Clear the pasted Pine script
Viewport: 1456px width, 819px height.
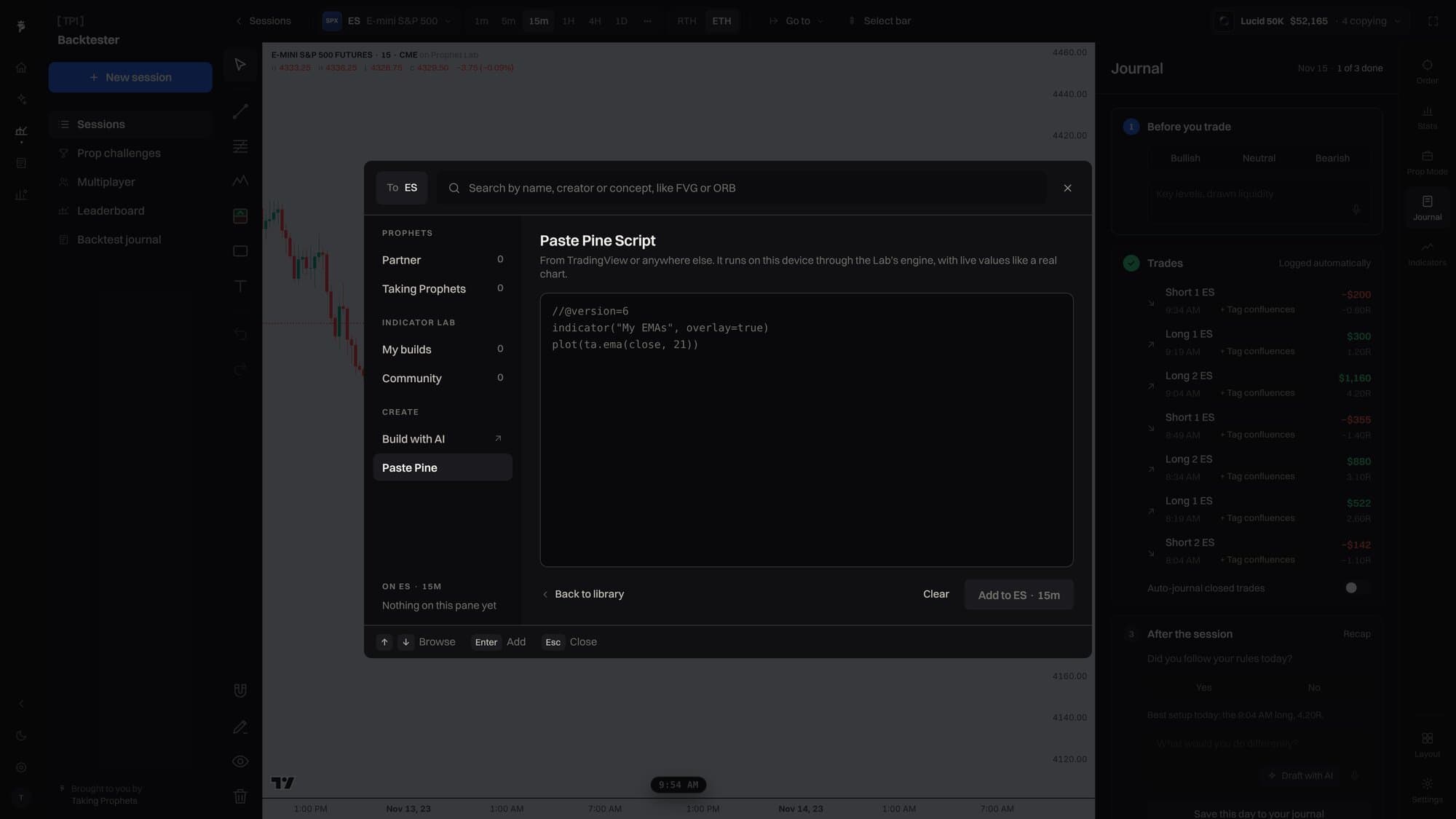pyautogui.click(x=935, y=594)
